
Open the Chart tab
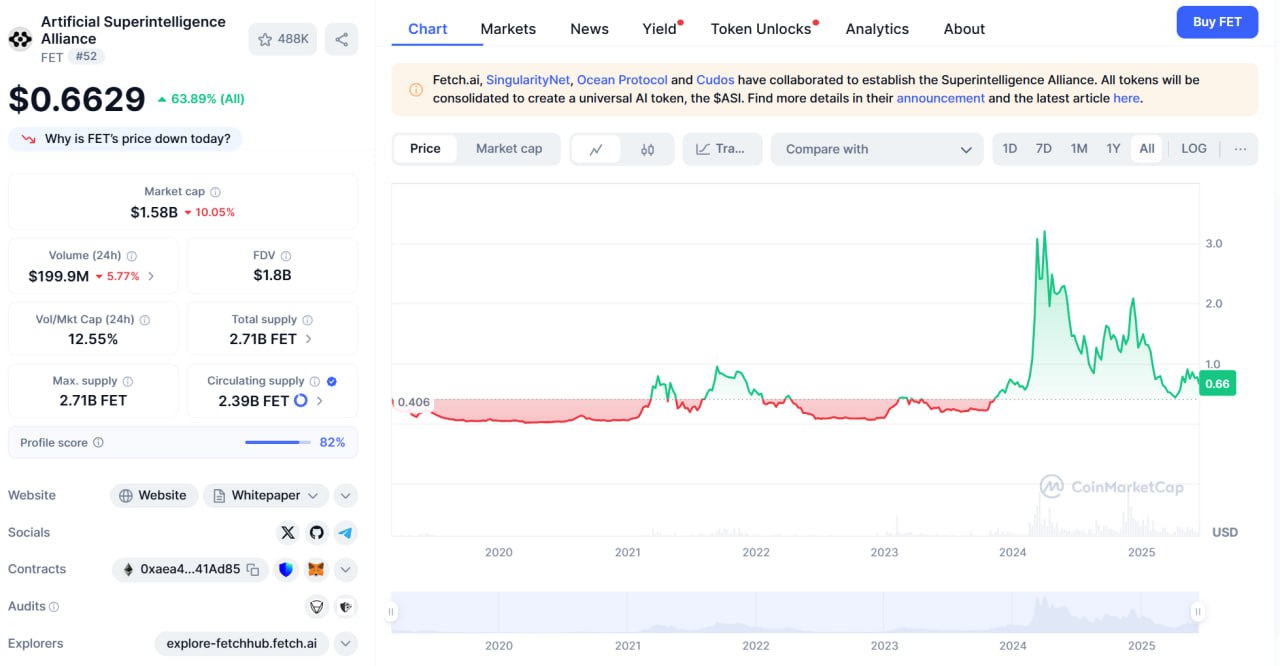click(428, 29)
